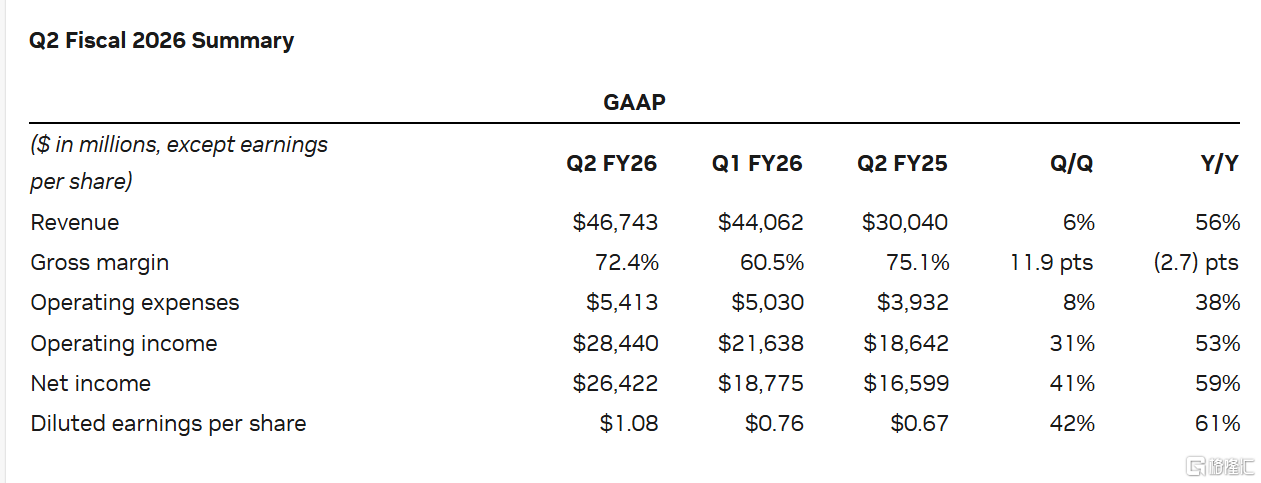Click the Q2 FY25 column header

pos(902,163)
